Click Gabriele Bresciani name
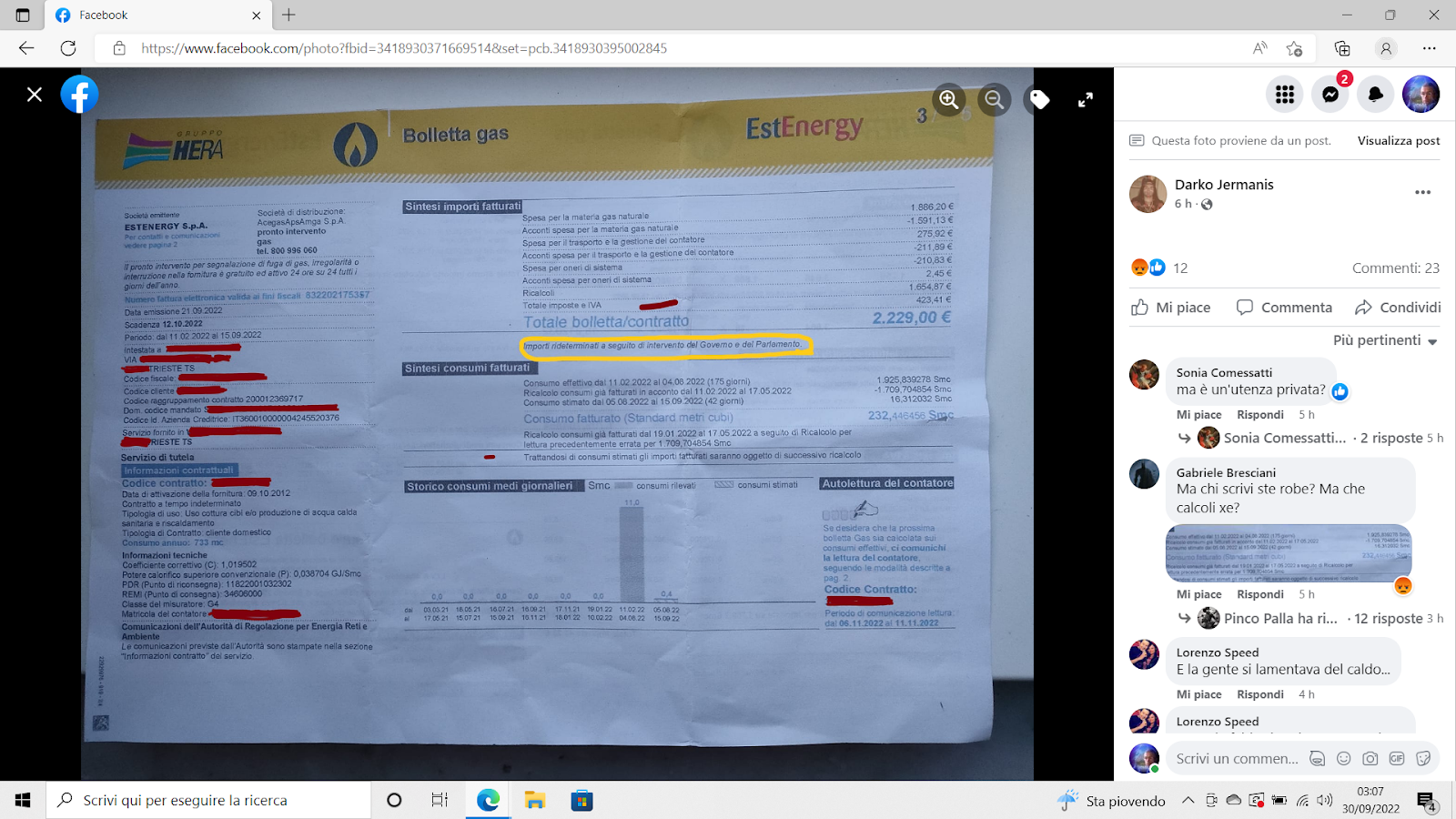Image resolution: width=1456 pixels, height=819 pixels. (1226, 472)
